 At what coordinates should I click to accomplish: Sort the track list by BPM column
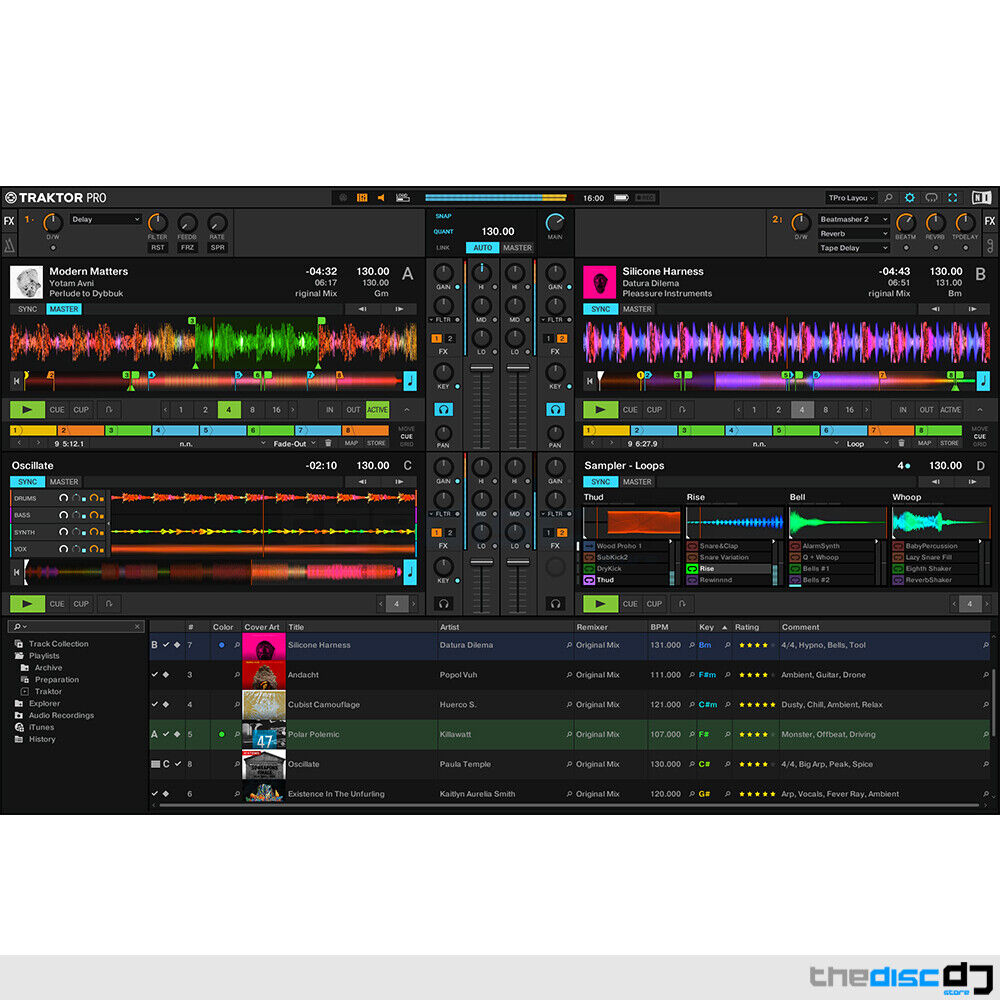(659, 627)
